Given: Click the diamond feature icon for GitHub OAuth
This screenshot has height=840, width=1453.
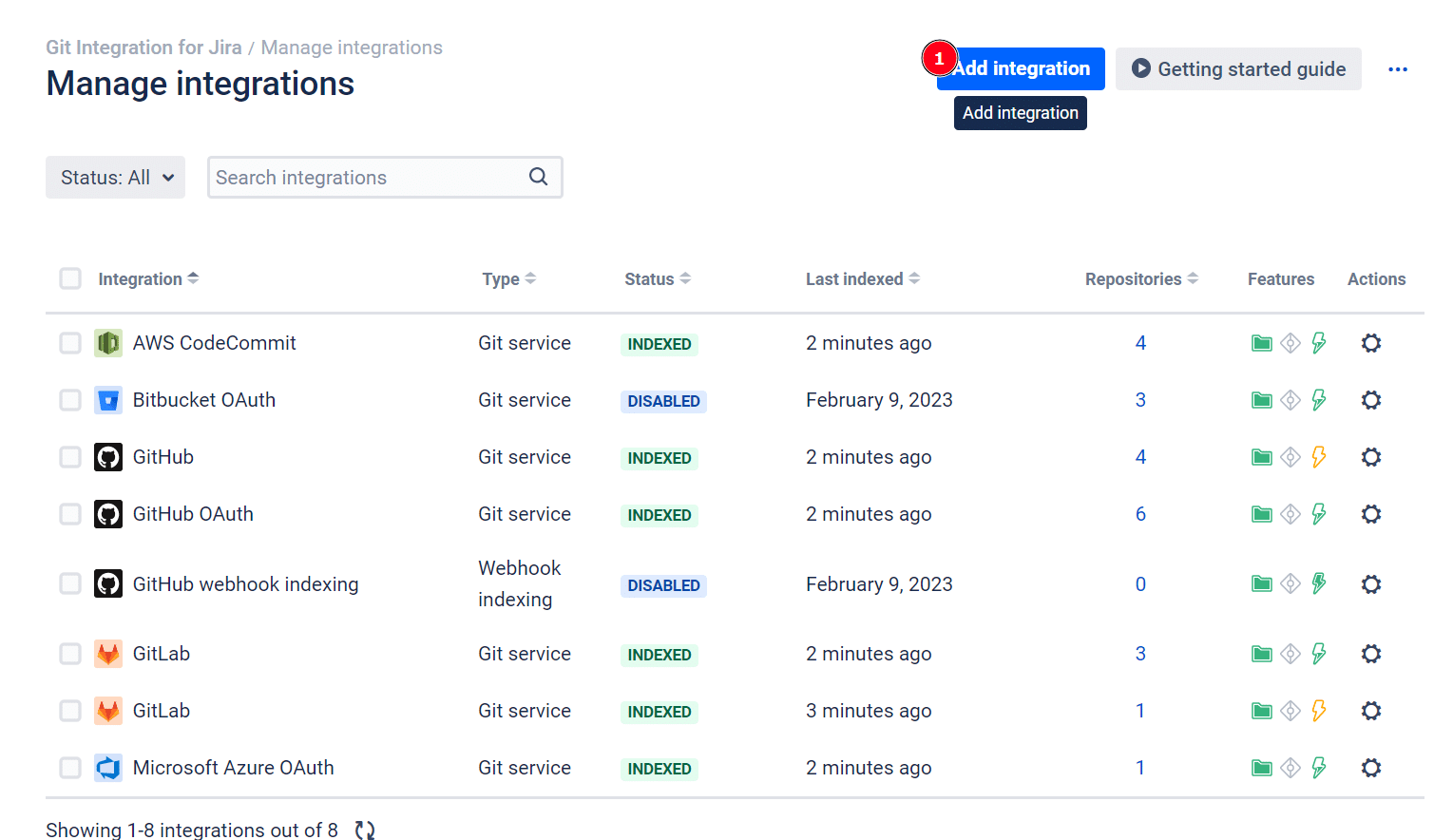Looking at the screenshot, I should pos(1290,514).
